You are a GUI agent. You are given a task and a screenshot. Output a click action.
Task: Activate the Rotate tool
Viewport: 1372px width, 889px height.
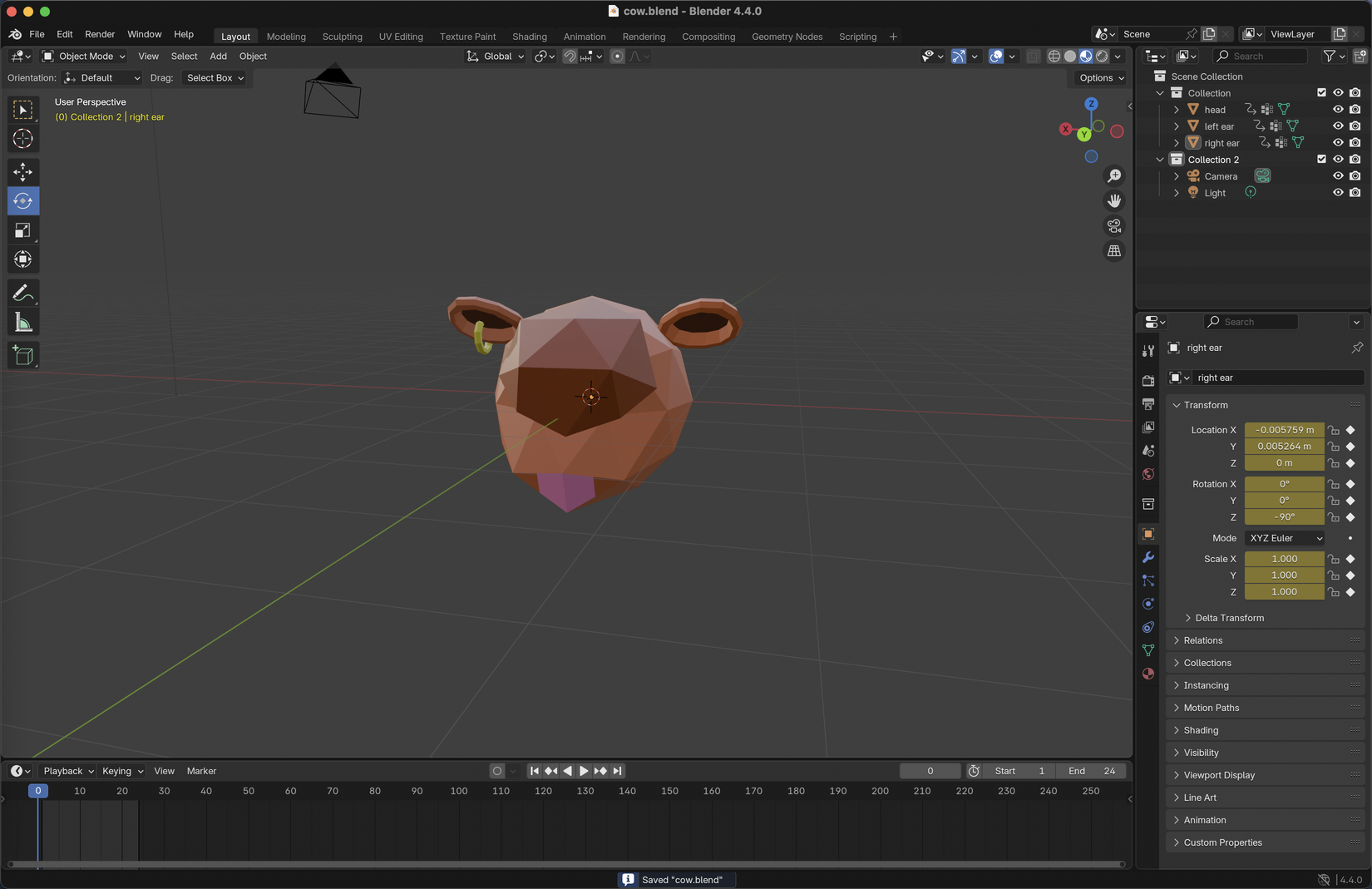coord(22,201)
